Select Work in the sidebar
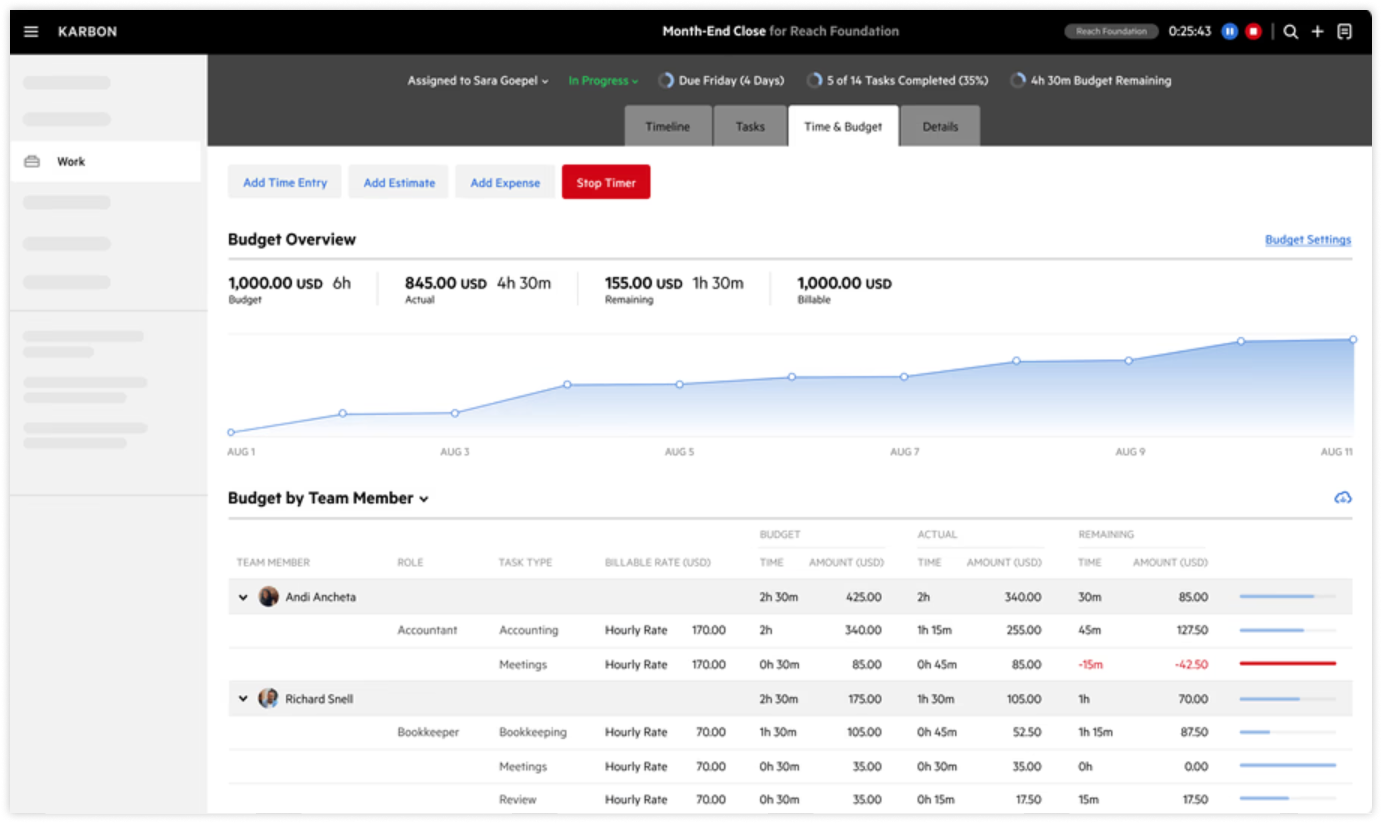 (105, 161)
